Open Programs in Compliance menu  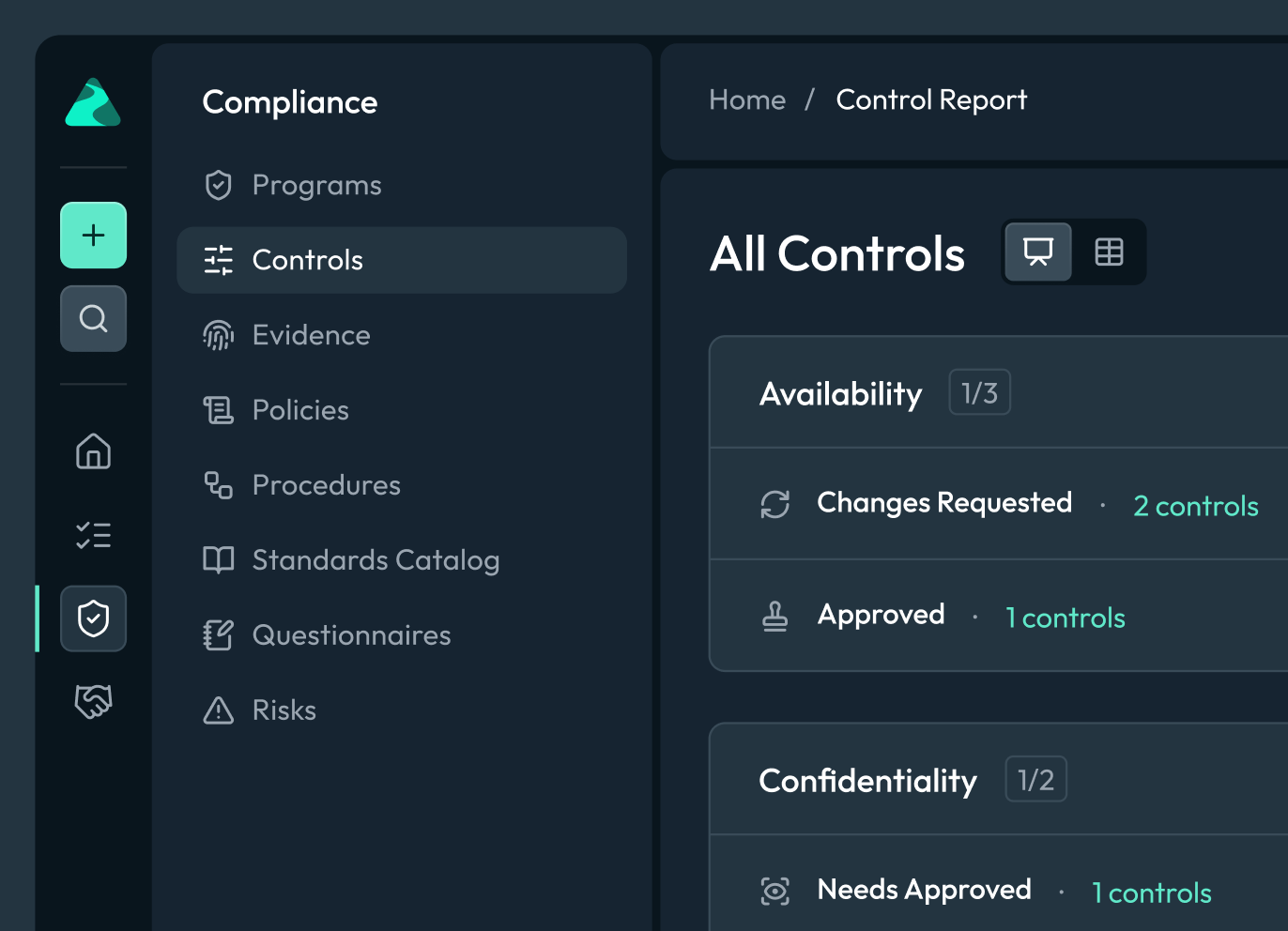[x=401, y=185]
